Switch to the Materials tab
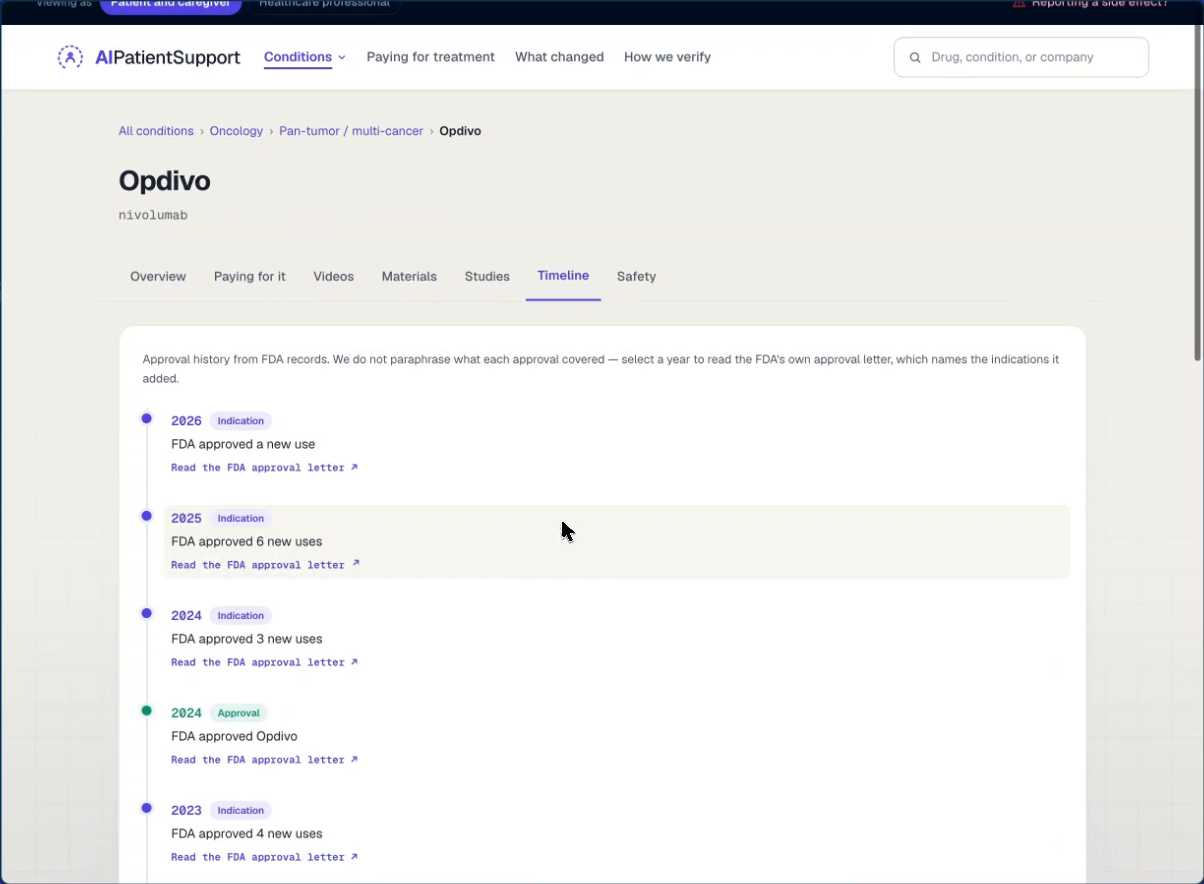Image resolution: width=1204 pixels, height=884 pixels. click(x=409, y=276)
